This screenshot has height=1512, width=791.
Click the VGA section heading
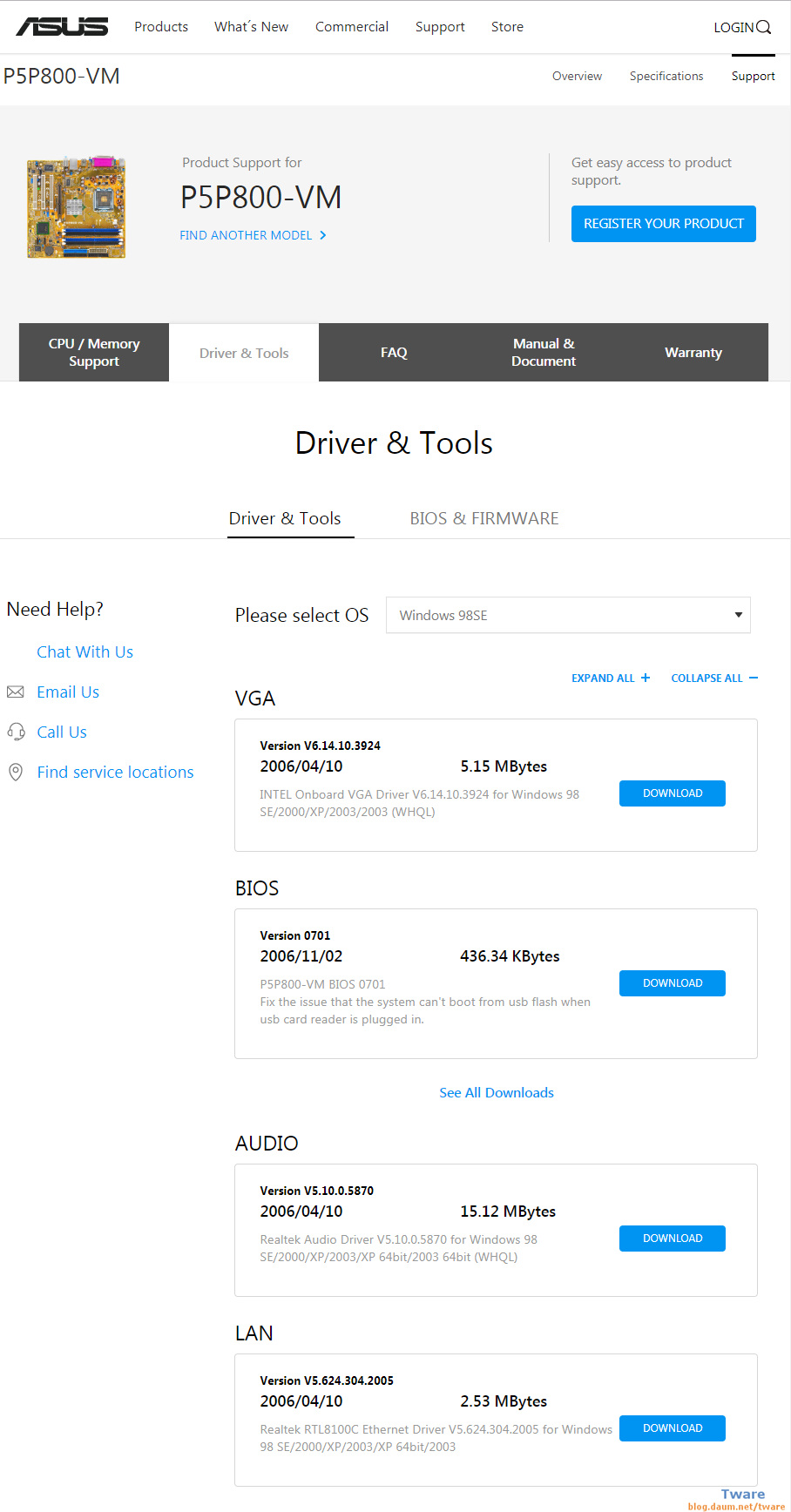[x=255, y=699]
